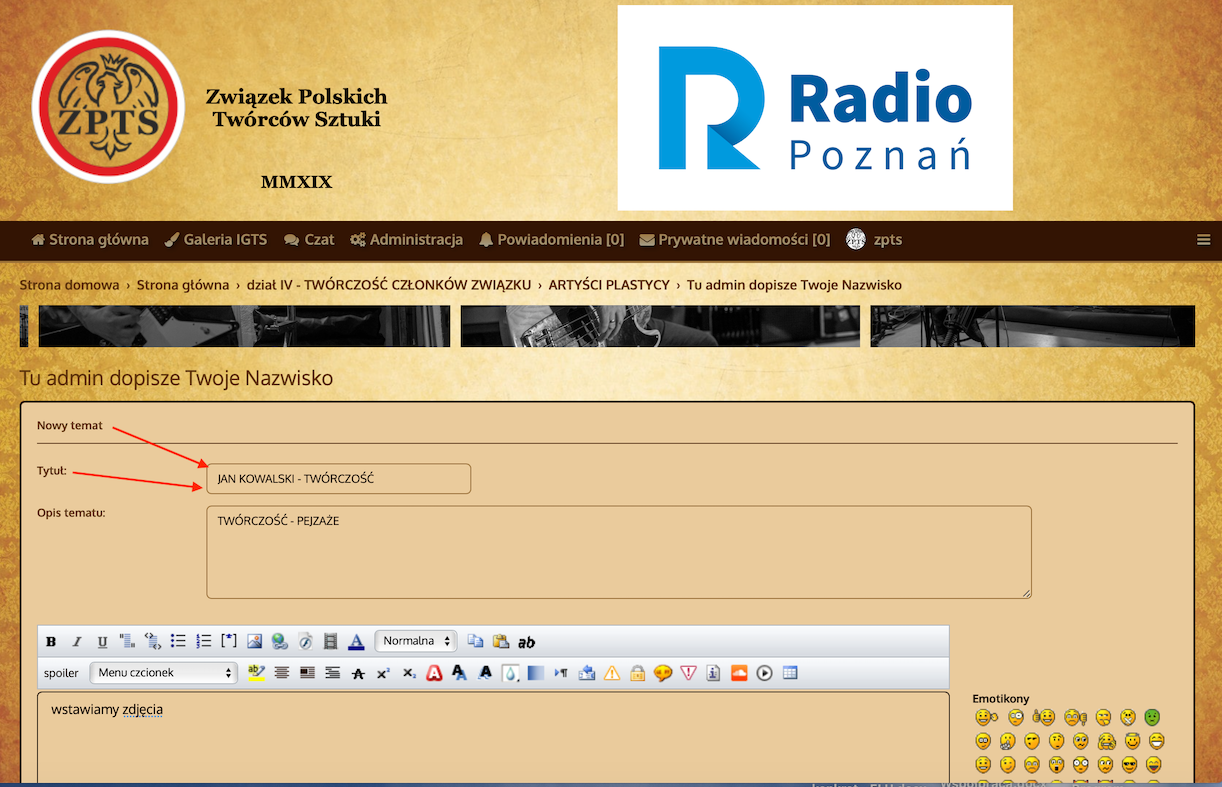Click the spoiler button in toolbar
This screenshot has height=787, width=1222.
[61, 673]
